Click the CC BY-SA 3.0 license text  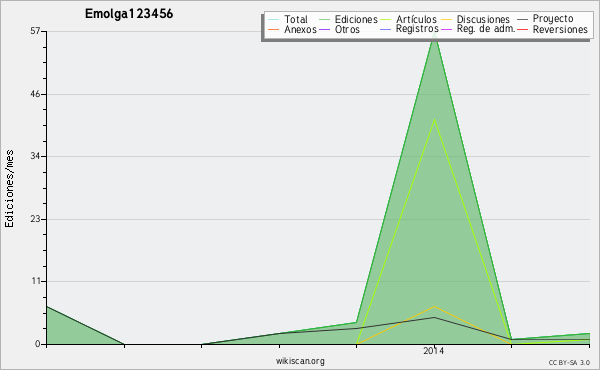point(569,363)
